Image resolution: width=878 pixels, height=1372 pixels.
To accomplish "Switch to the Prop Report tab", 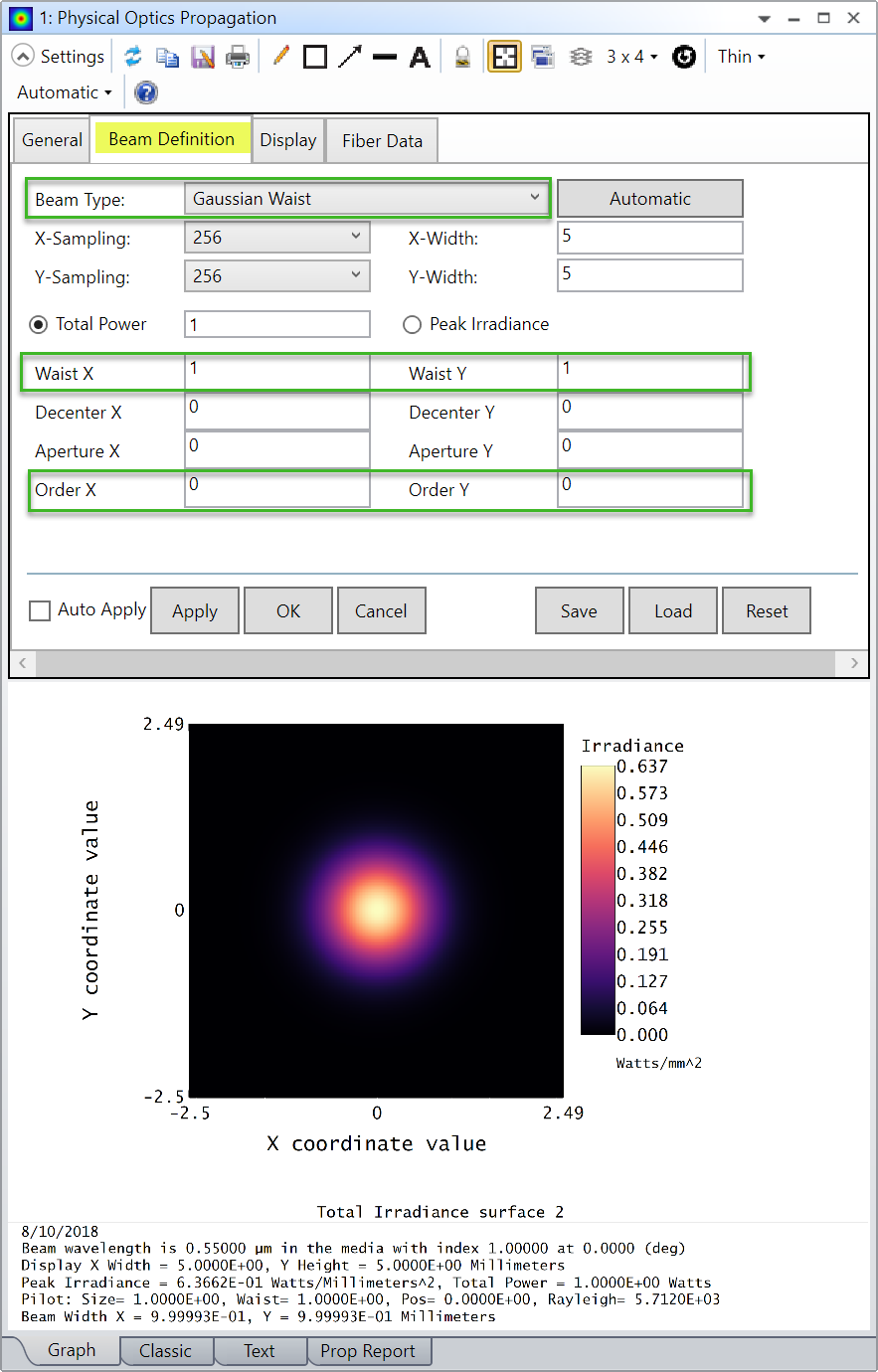I will click(368, 1351).
